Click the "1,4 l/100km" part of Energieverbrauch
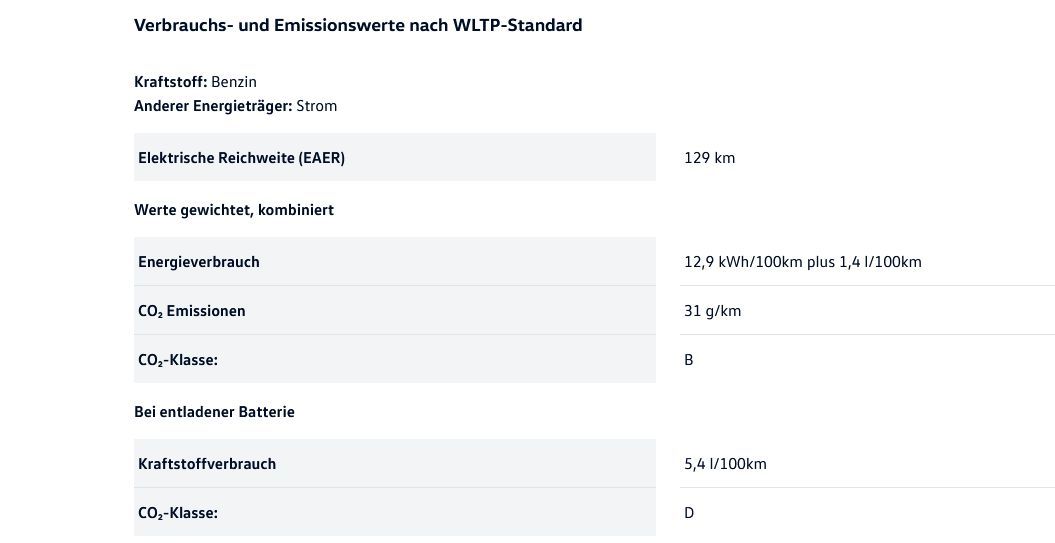The width and height of the screenshot is (1055, 543). [882, 262]
